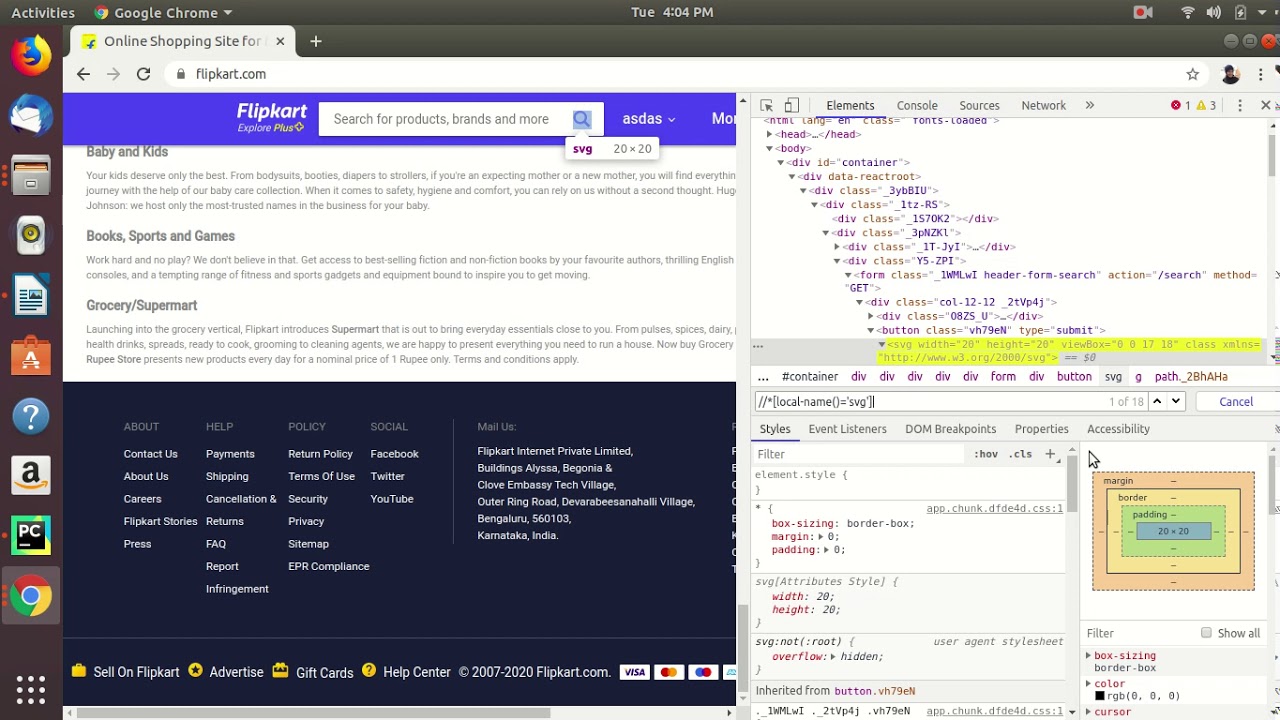Go to previous search match arrow
The image size is (1280, 720).
(1157, 401)
